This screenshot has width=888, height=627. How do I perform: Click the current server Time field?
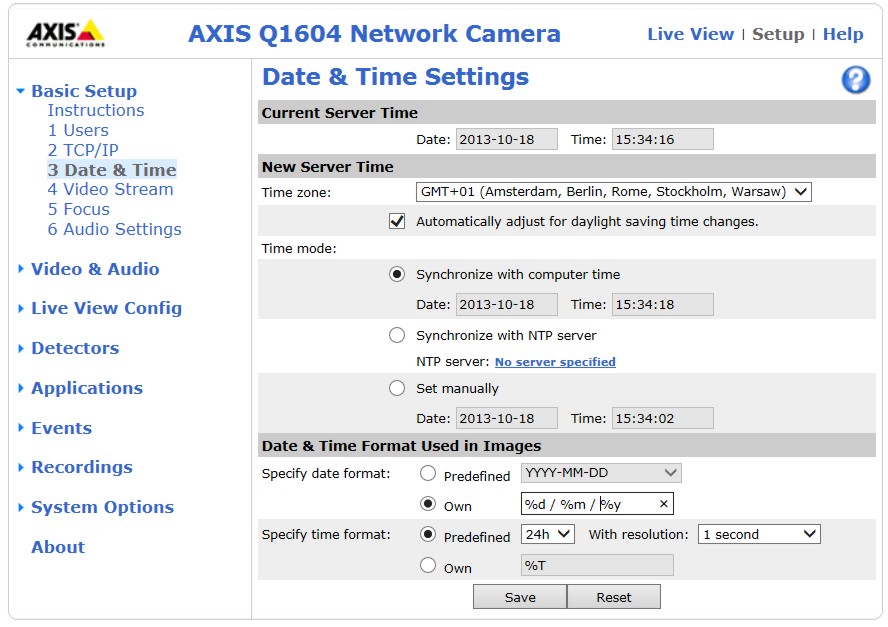[x=663, y=139]
